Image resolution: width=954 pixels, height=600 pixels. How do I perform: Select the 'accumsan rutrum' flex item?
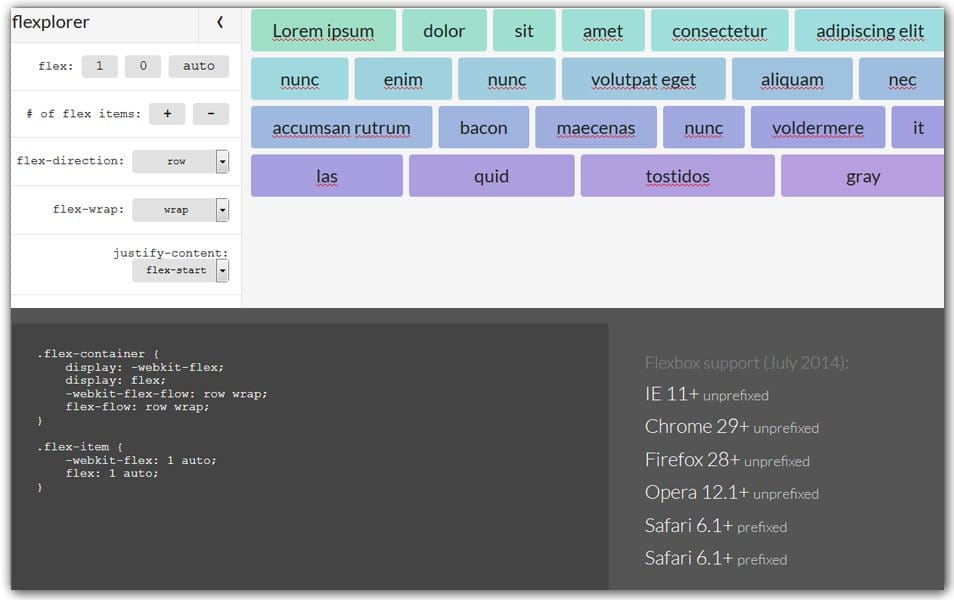tap(343, 127)
